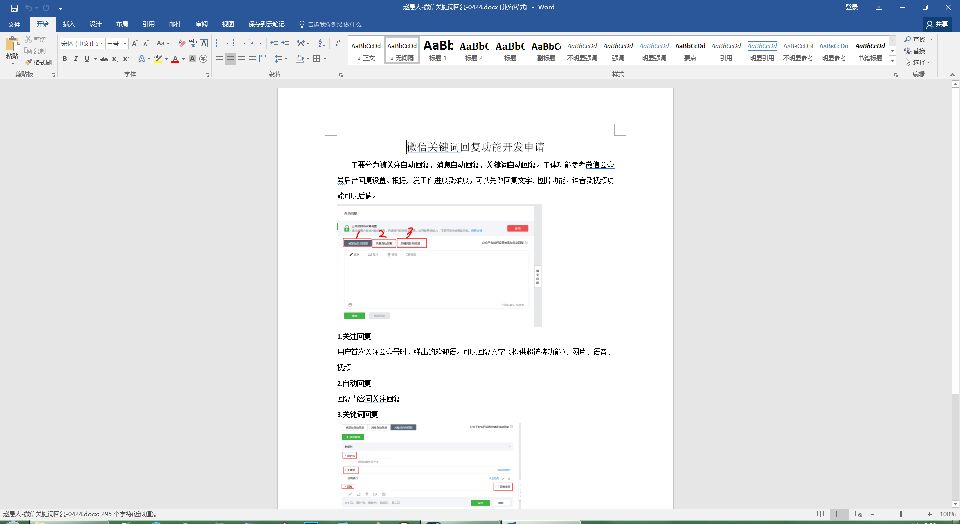Toggle Bold formatting
This screenshot has width=960, height=524.
[x=64, y=59]
